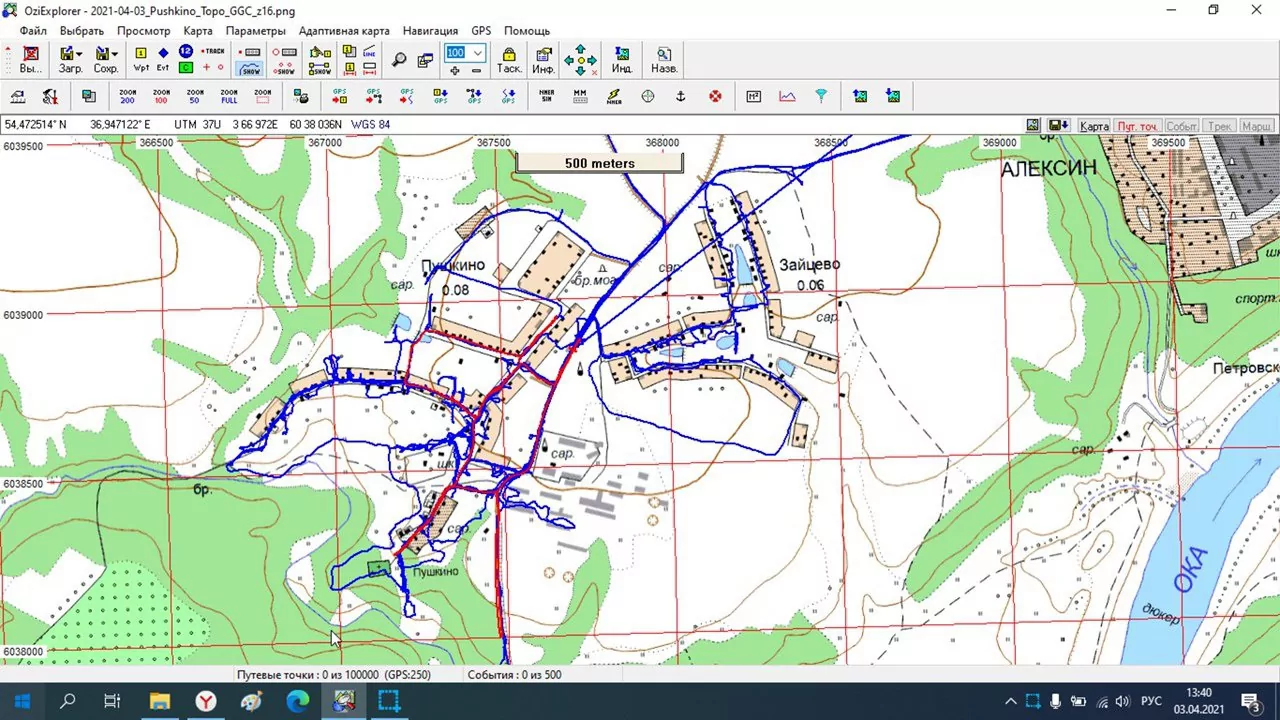This screenshot has height=720, width=1280.
Task: Toggle the Марш. drag mode button
Action: tap(1256, 126)
